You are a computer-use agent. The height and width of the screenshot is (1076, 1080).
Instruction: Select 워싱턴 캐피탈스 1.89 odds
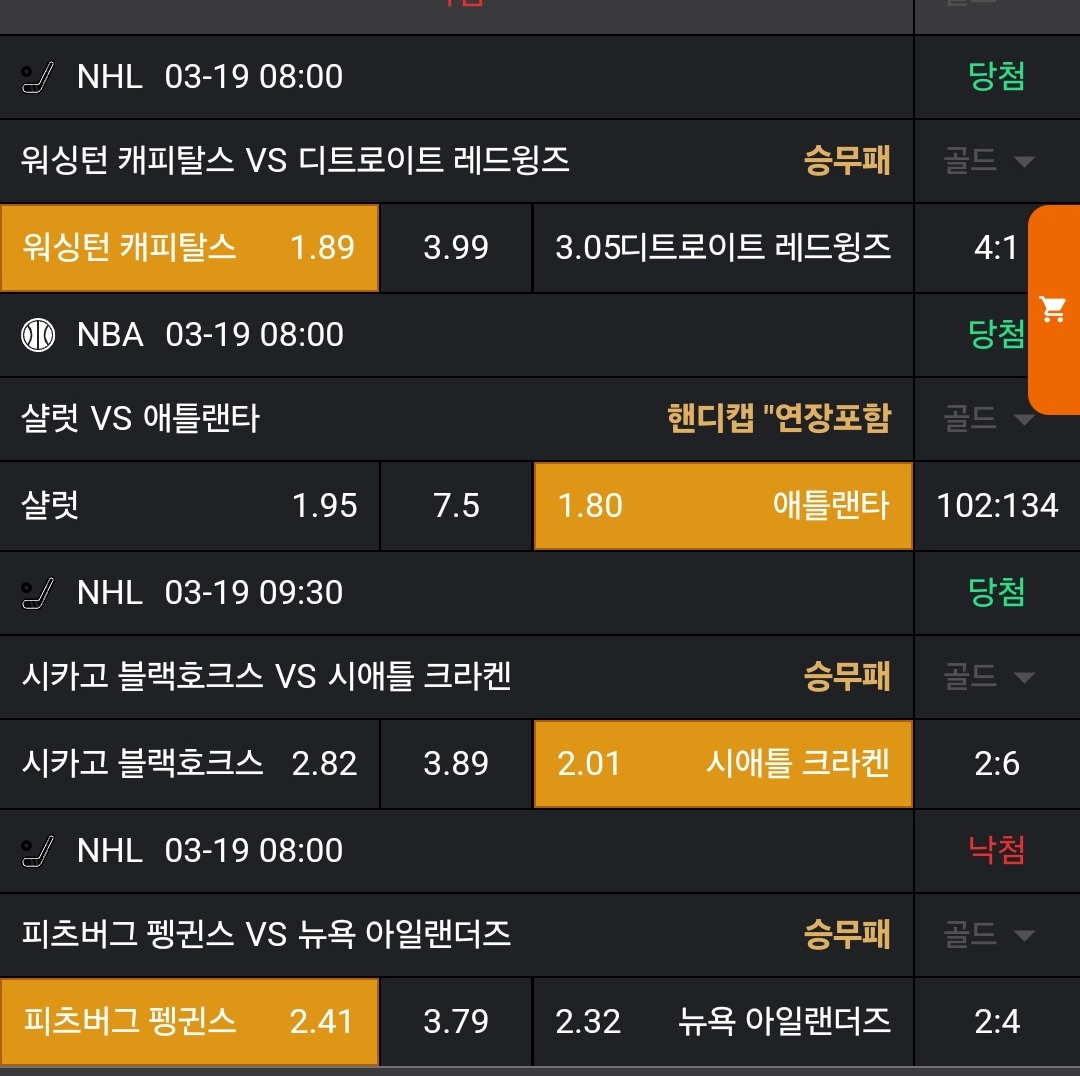tap(189, 248)
